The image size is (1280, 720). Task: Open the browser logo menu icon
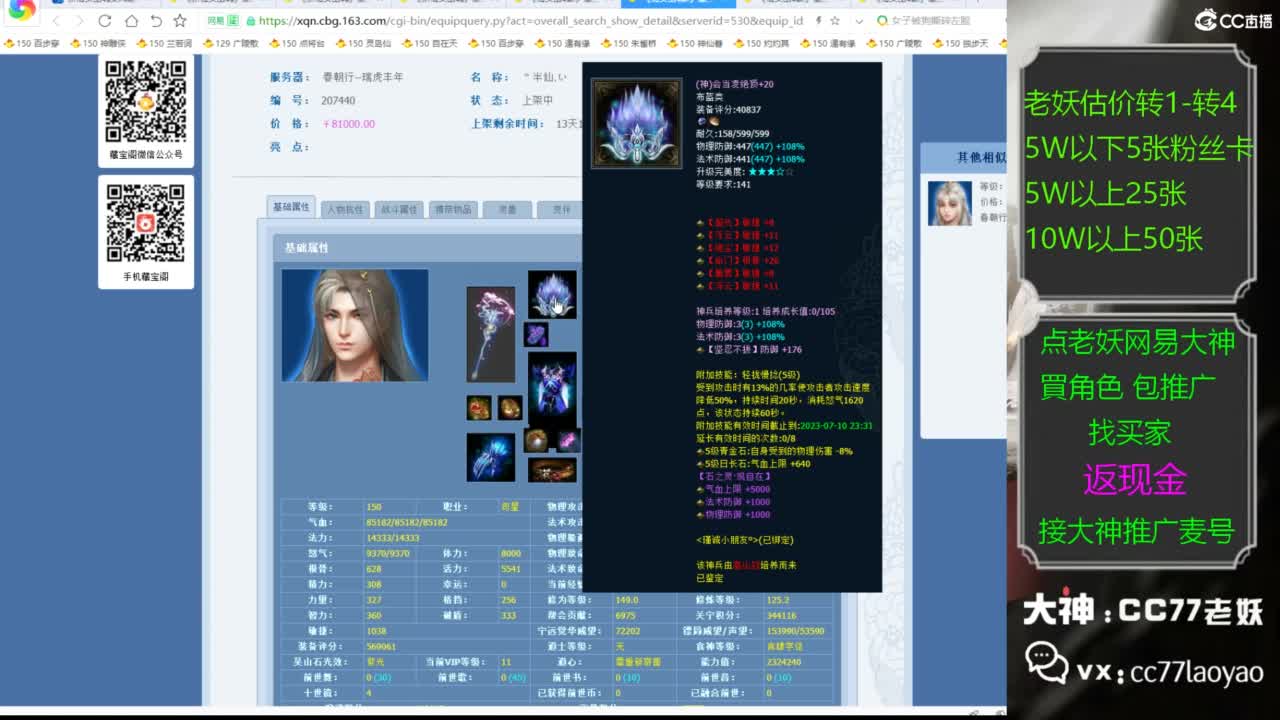[22, 10]
